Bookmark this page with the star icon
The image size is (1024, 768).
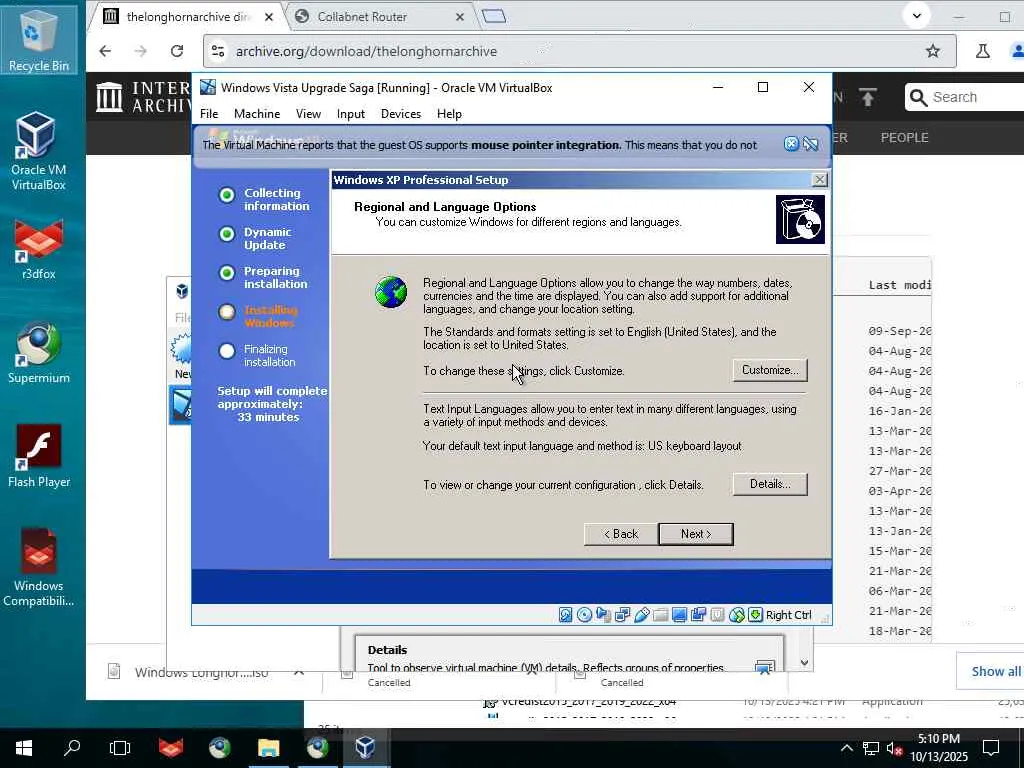pyautogui.click(x=933, y=51)
